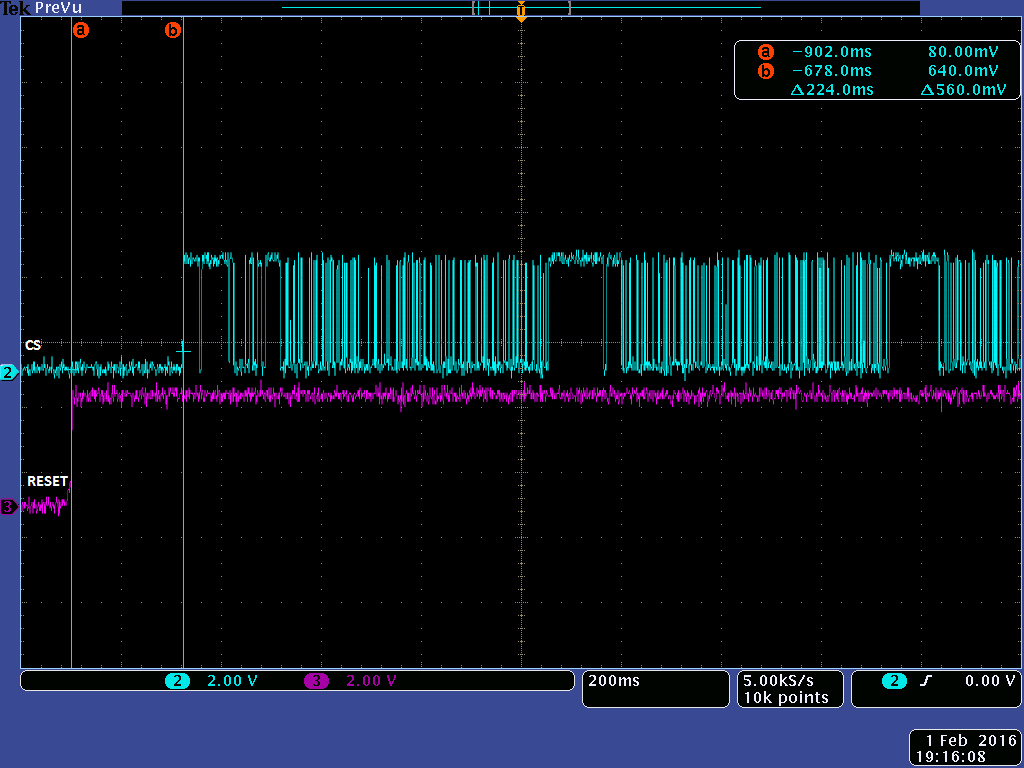This screenshot has width=1024, height=768.
Task: Click the 5.00kS/s sample rate readout
Action: [778, 680]
